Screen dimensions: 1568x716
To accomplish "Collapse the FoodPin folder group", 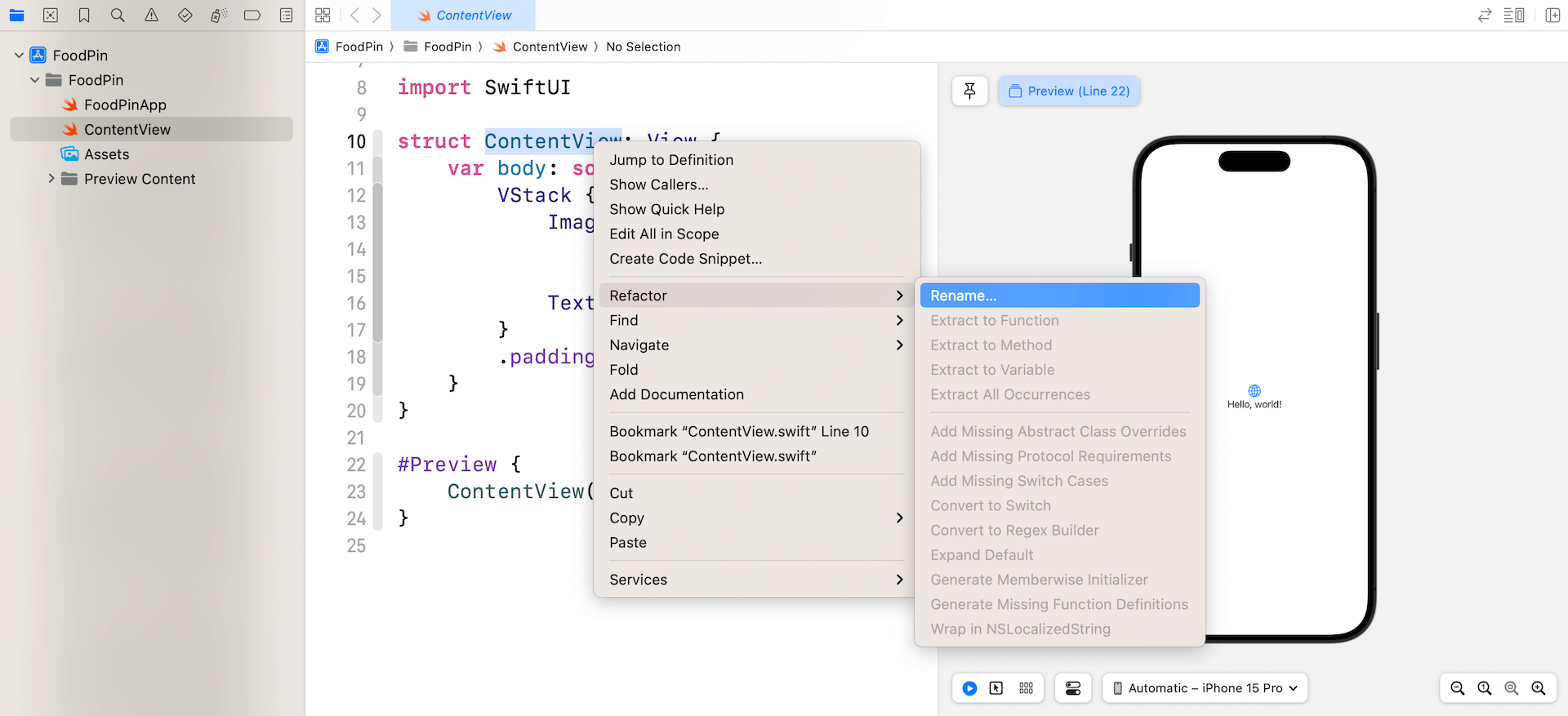I will (34, 80).
